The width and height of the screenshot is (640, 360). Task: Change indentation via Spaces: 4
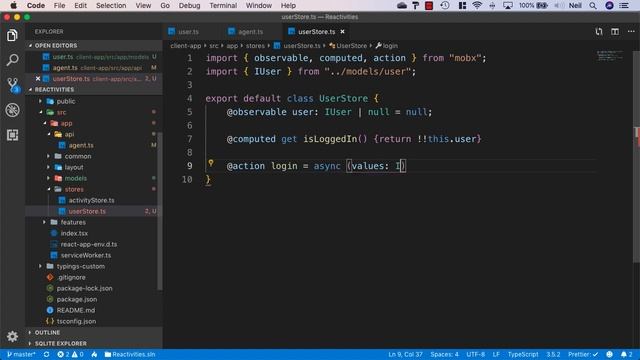[444, 354]
